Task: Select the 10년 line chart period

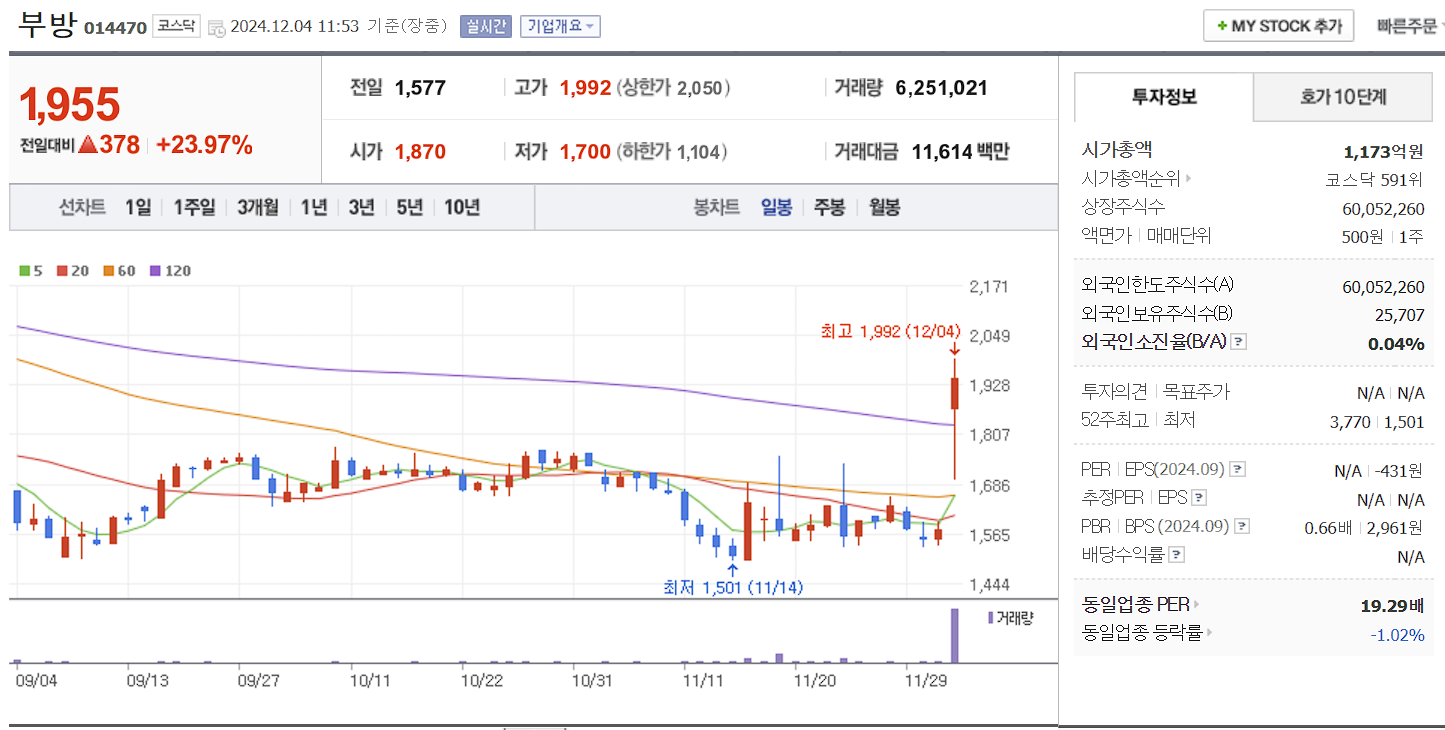Action: [x=462, y=207]
